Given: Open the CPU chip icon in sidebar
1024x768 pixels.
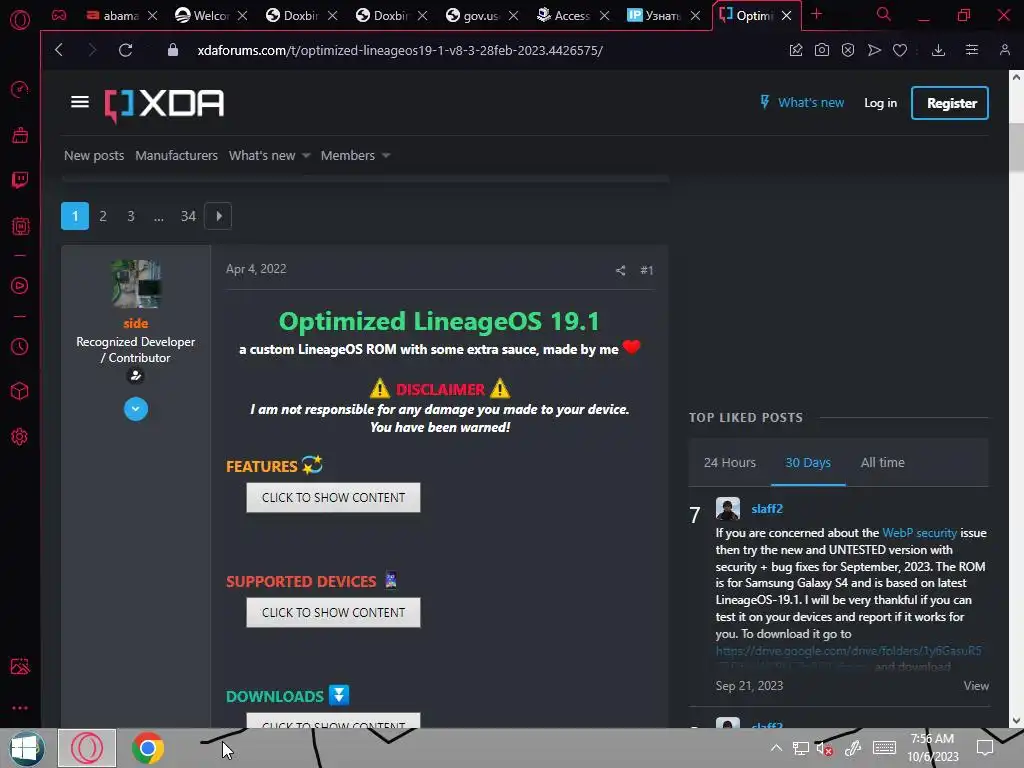Looking at the screenshot, I should (20, 226).
